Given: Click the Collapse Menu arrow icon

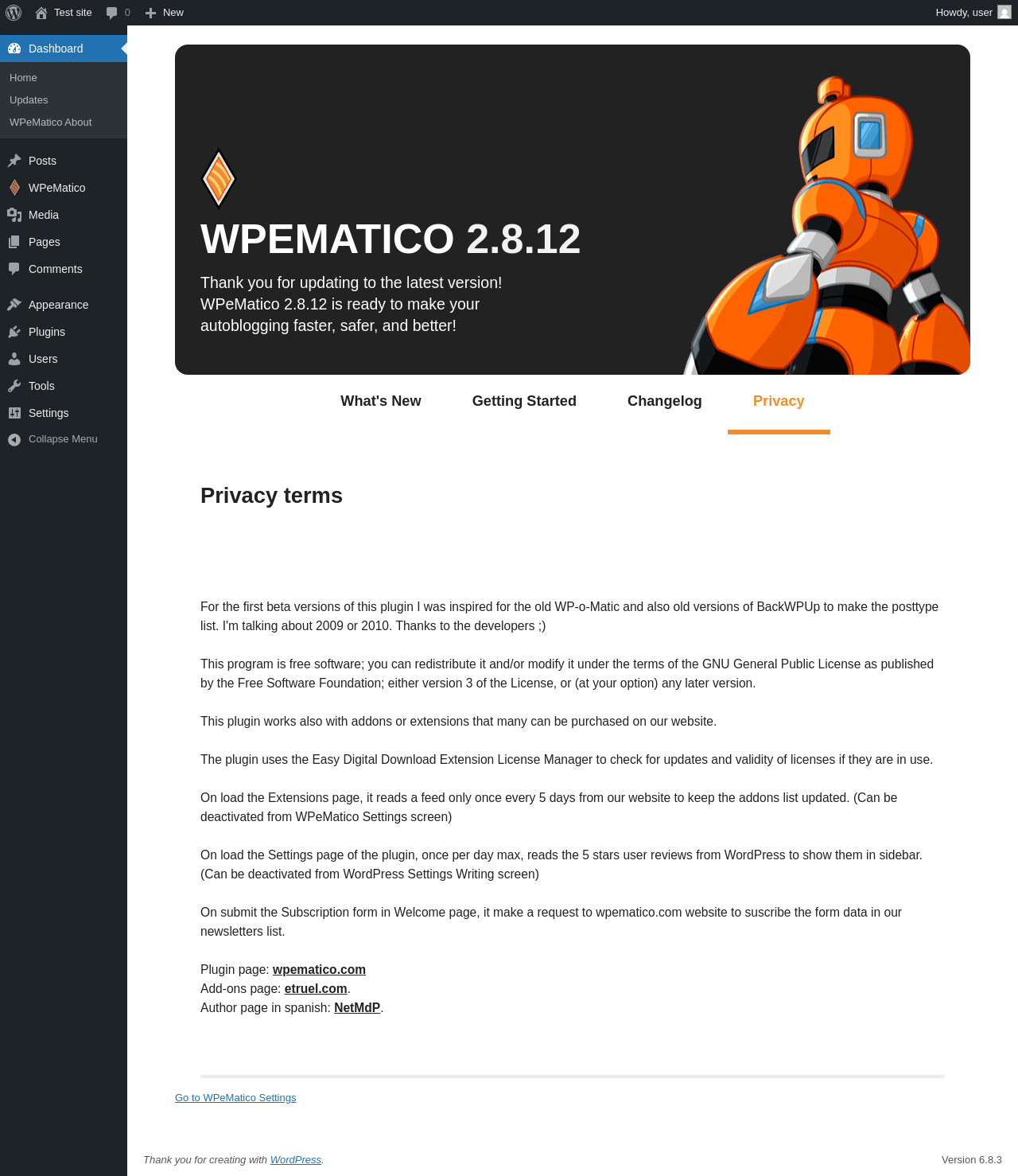Looking at the screenshot, I should (14, 439).
